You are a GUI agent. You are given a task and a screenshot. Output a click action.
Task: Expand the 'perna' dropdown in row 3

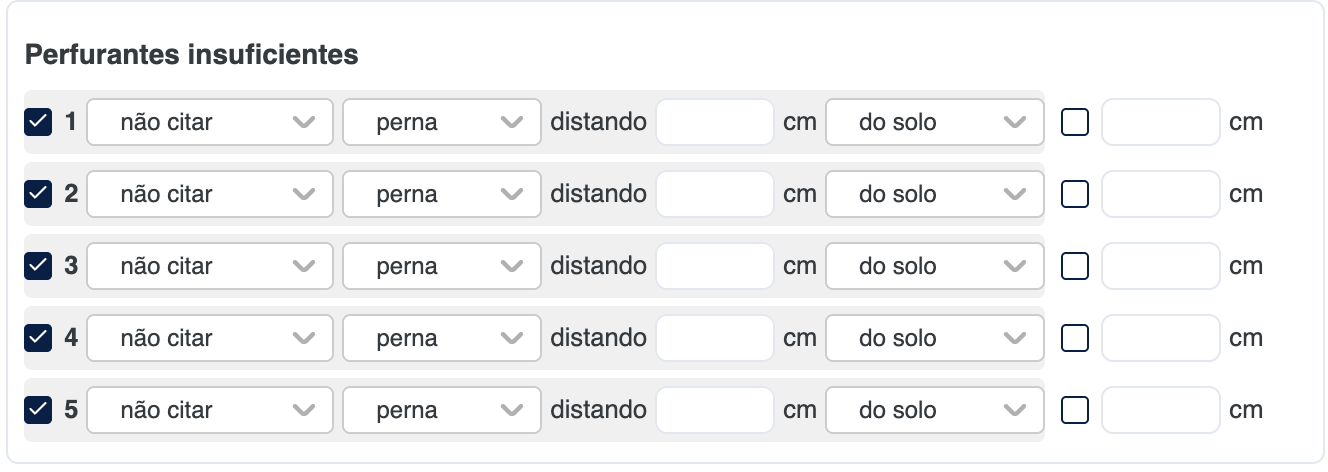point(442,266)
